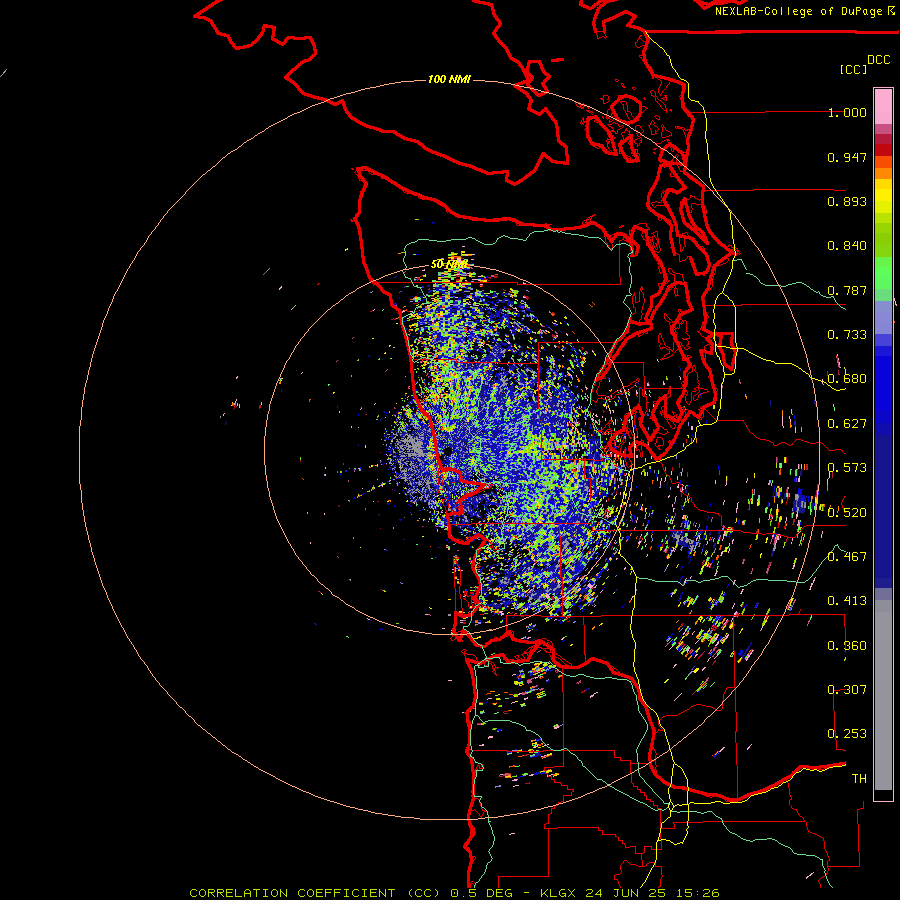Select the 0.627 legend value

(x=847, y=424)
